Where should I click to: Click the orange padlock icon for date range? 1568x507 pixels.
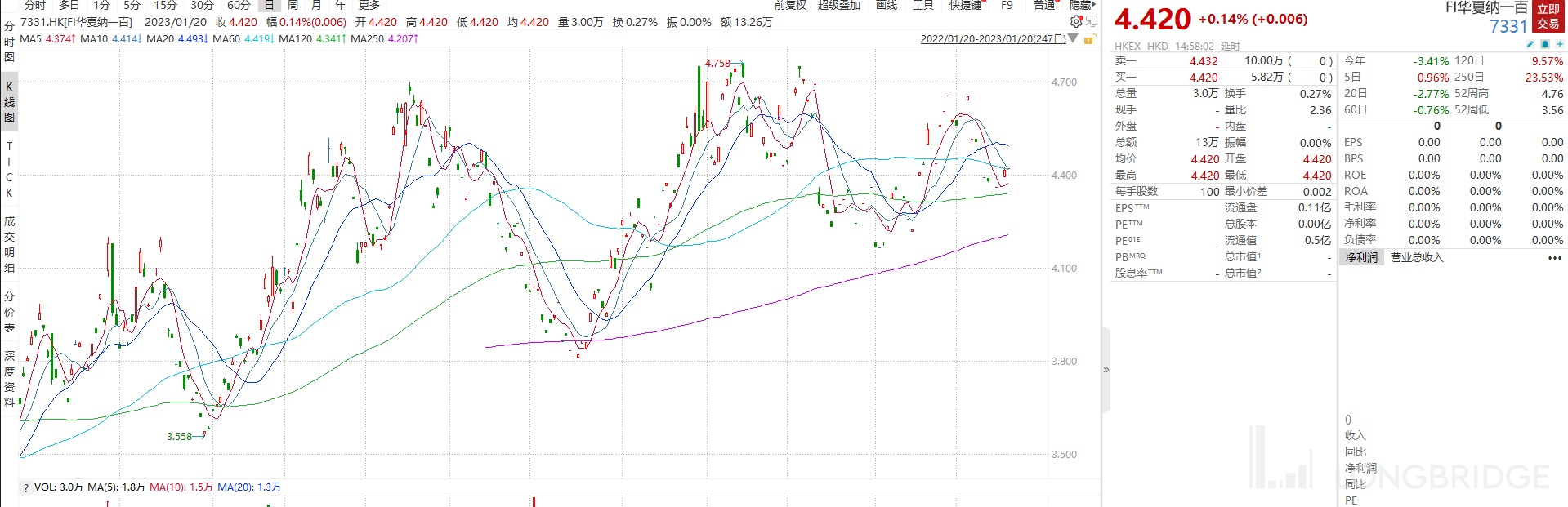pyautogui.click(x=1088, y=39)
